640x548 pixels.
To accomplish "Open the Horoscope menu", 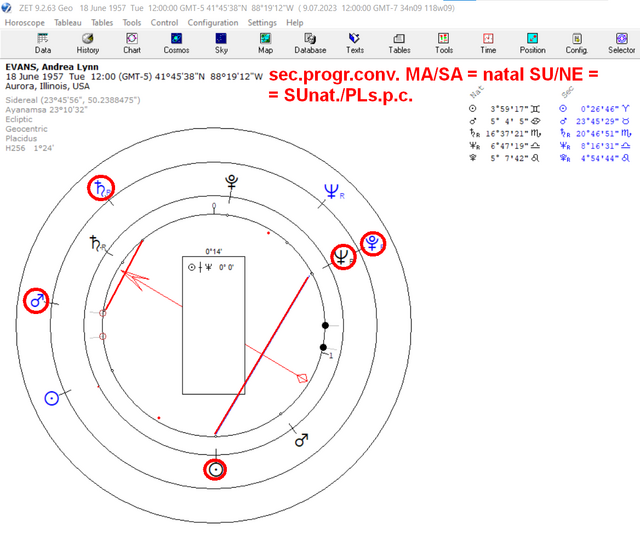I will (24, 22).
